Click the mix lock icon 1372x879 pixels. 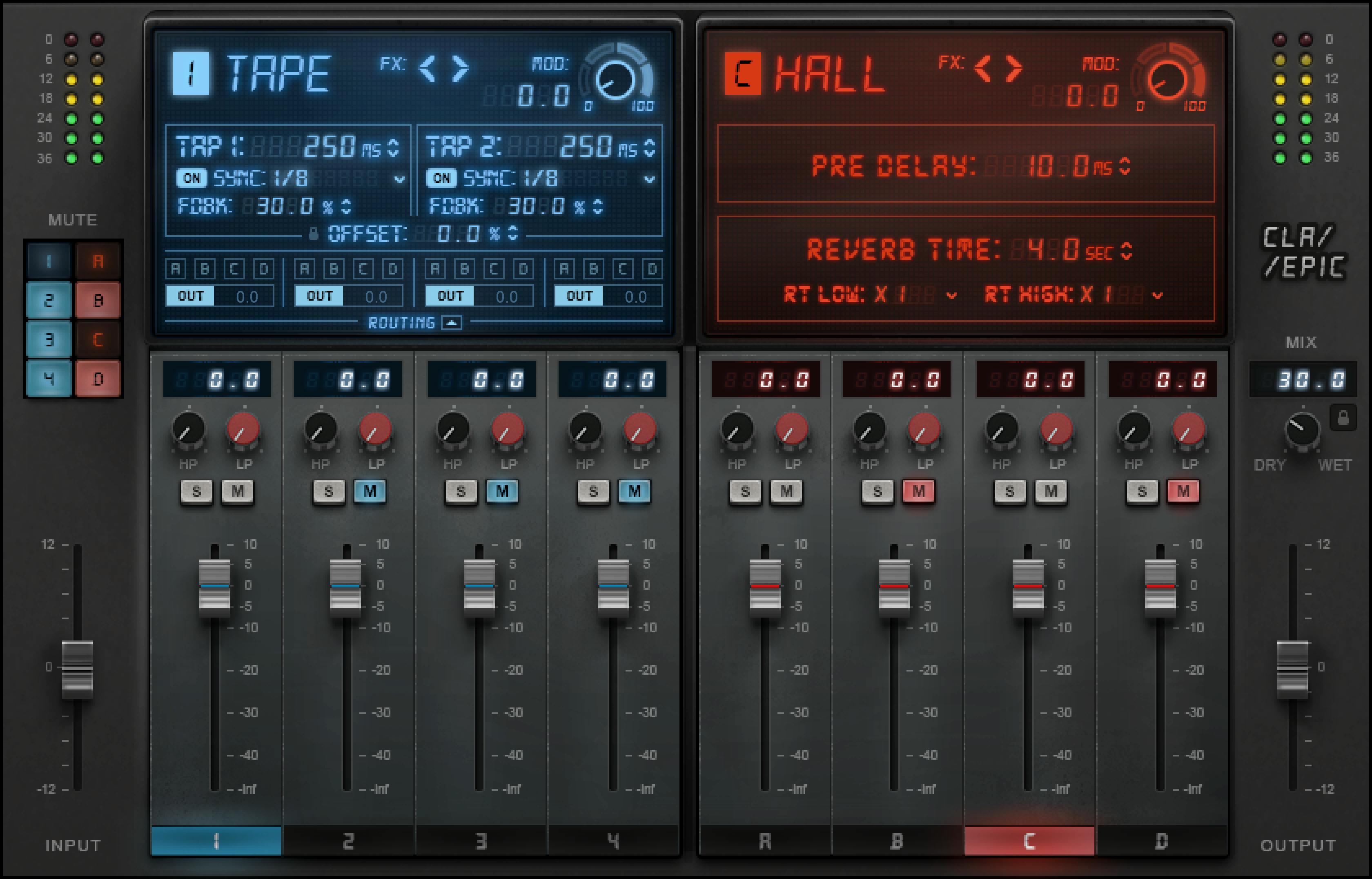point(1343,418)
